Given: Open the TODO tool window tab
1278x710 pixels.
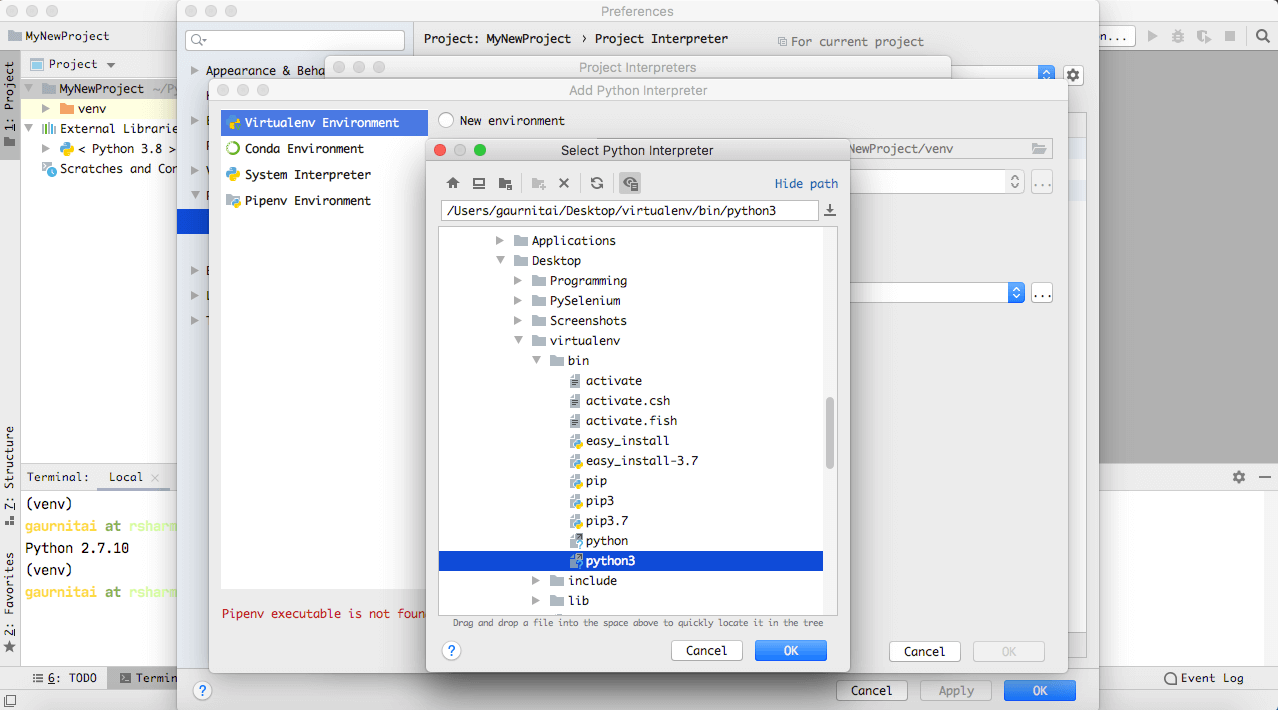Looking at the screenshot, I should [x=65, y=678].
